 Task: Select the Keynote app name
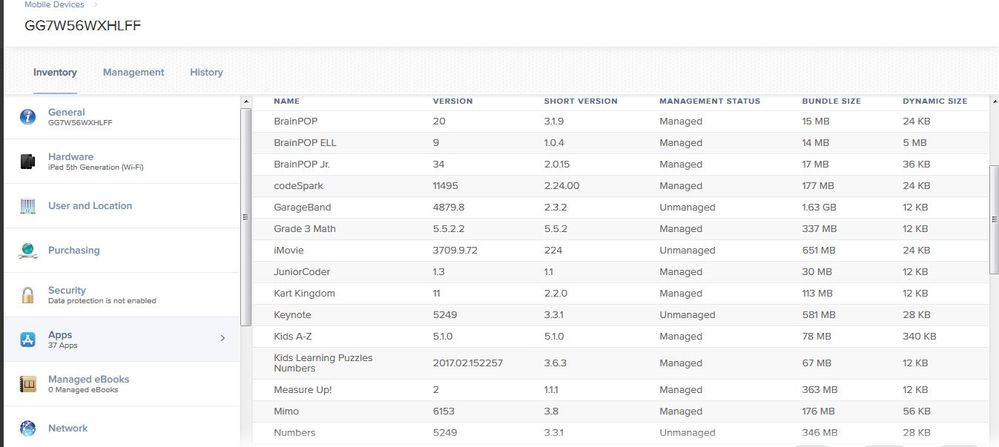coord(292,315)
